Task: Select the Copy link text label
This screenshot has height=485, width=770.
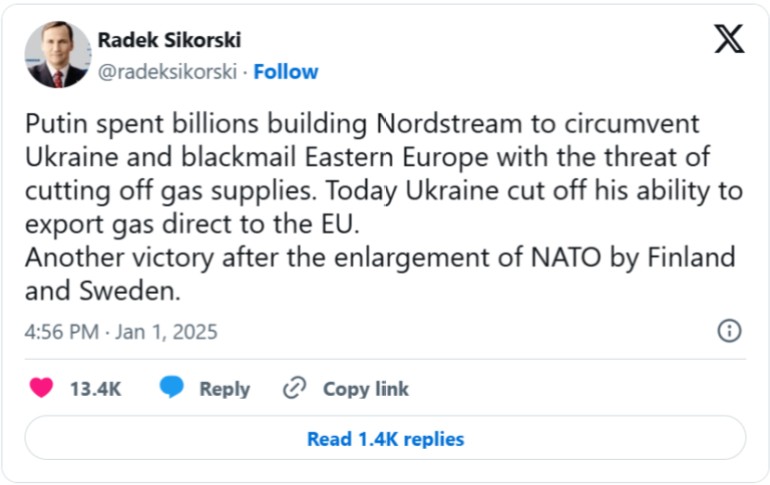Action: (365, 389)
